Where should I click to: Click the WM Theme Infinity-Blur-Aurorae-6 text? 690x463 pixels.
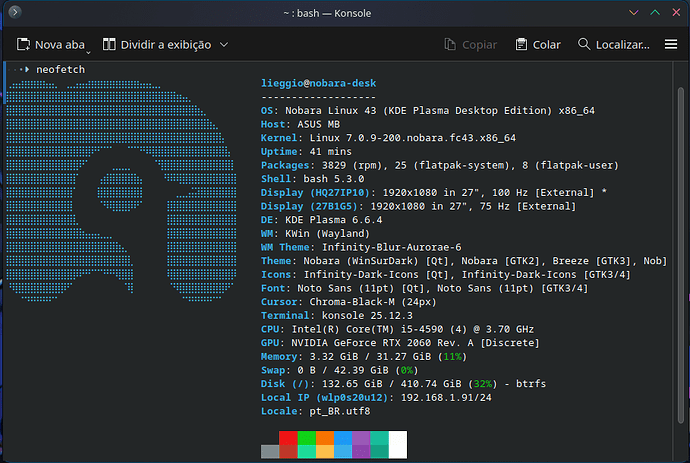pos(361,247)
